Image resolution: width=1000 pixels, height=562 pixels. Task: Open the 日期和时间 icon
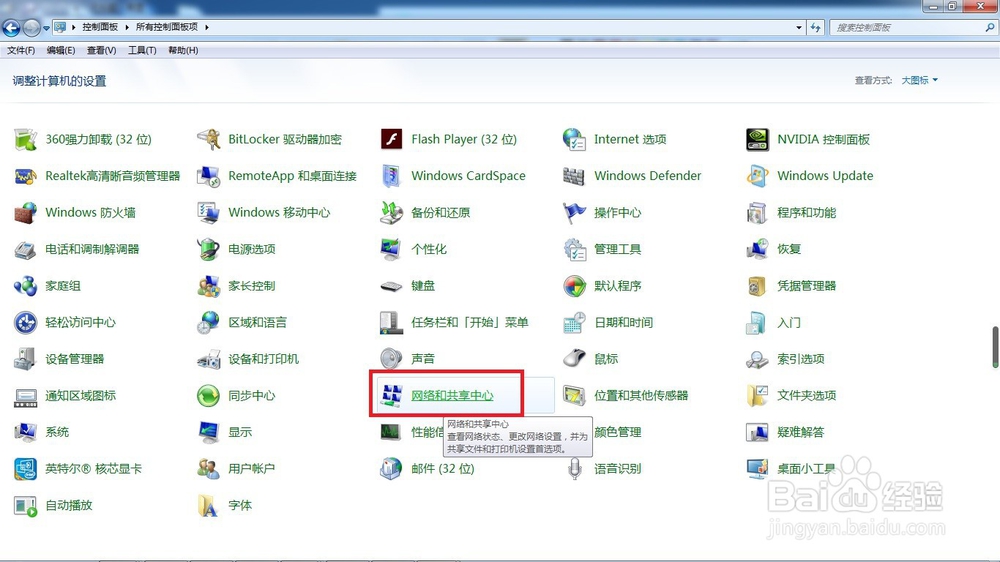(574, 323)
